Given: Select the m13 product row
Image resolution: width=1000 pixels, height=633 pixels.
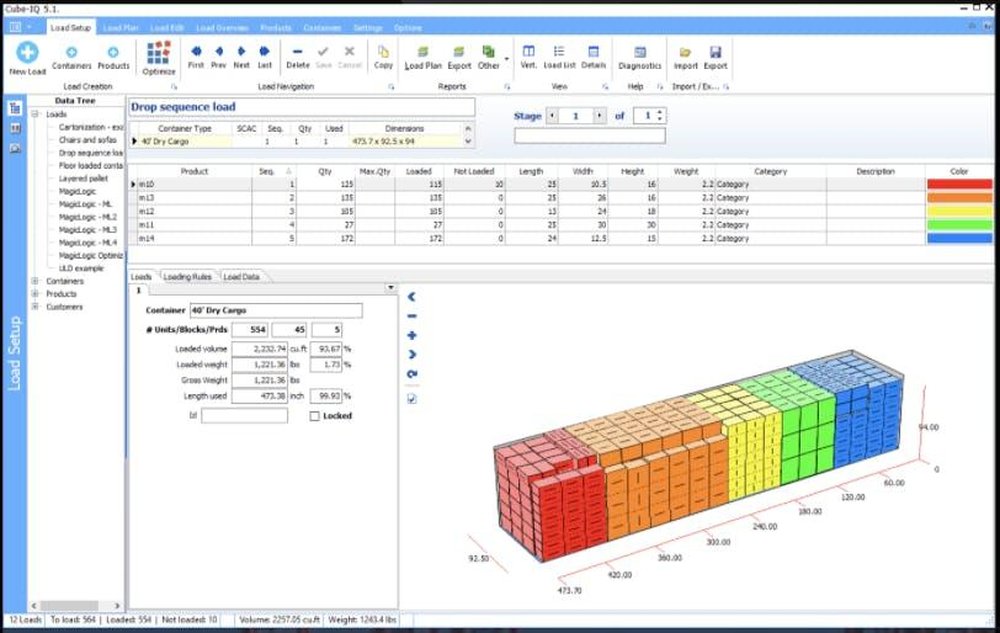Looking at the screenshot, I should [x=561, y=198].
